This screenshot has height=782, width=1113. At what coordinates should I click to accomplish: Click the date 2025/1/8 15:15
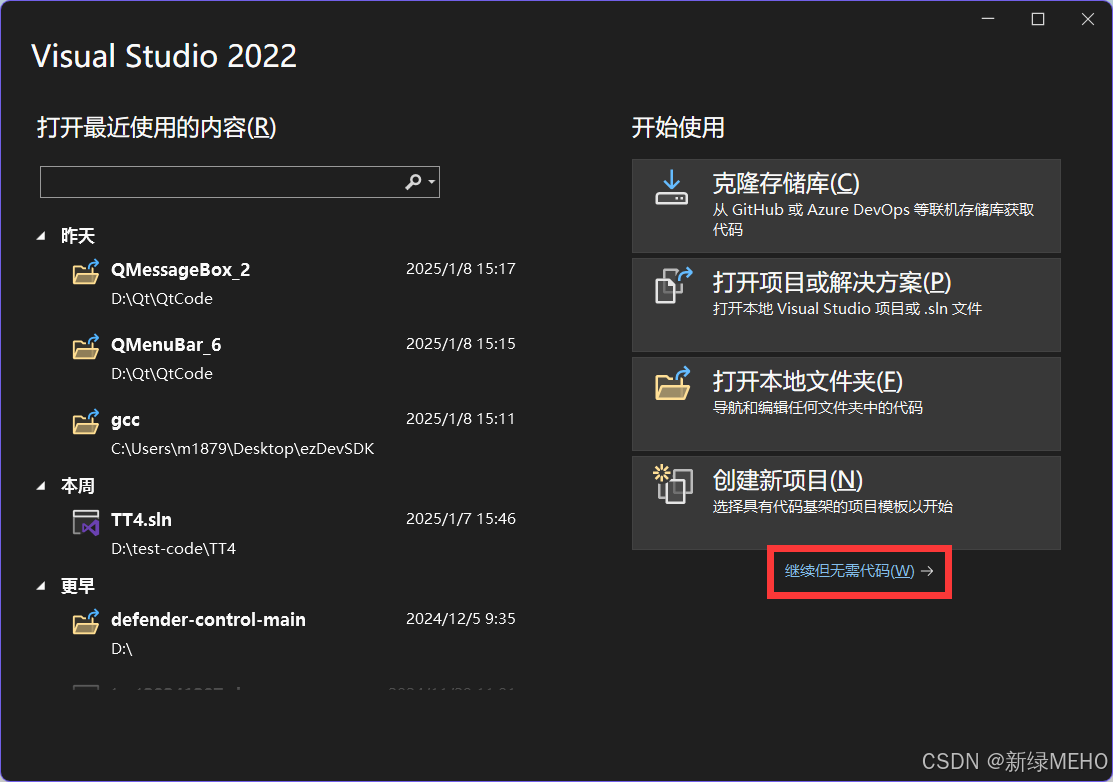click(x=461, y=344)
